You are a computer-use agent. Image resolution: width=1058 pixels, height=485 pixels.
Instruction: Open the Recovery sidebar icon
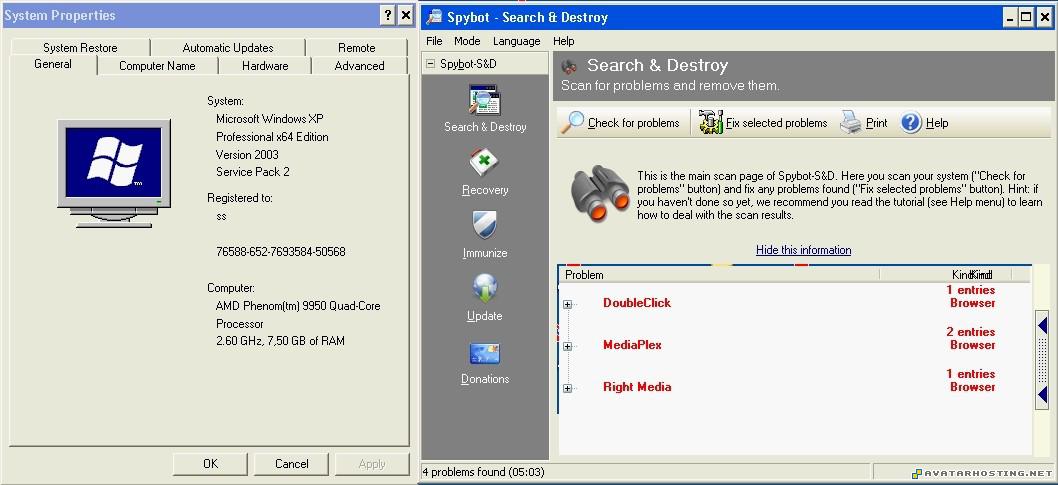[x=484, y=164]
